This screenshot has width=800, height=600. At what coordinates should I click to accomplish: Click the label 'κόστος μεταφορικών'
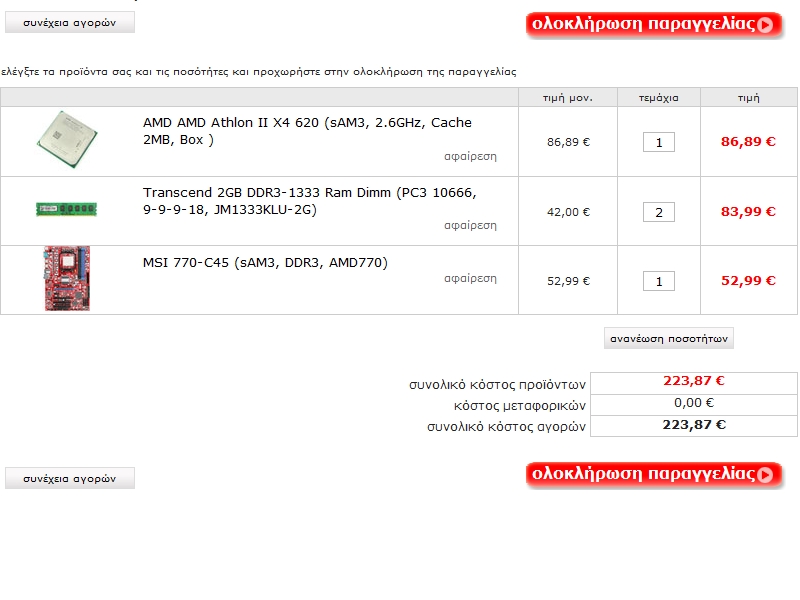coord(520,406)
